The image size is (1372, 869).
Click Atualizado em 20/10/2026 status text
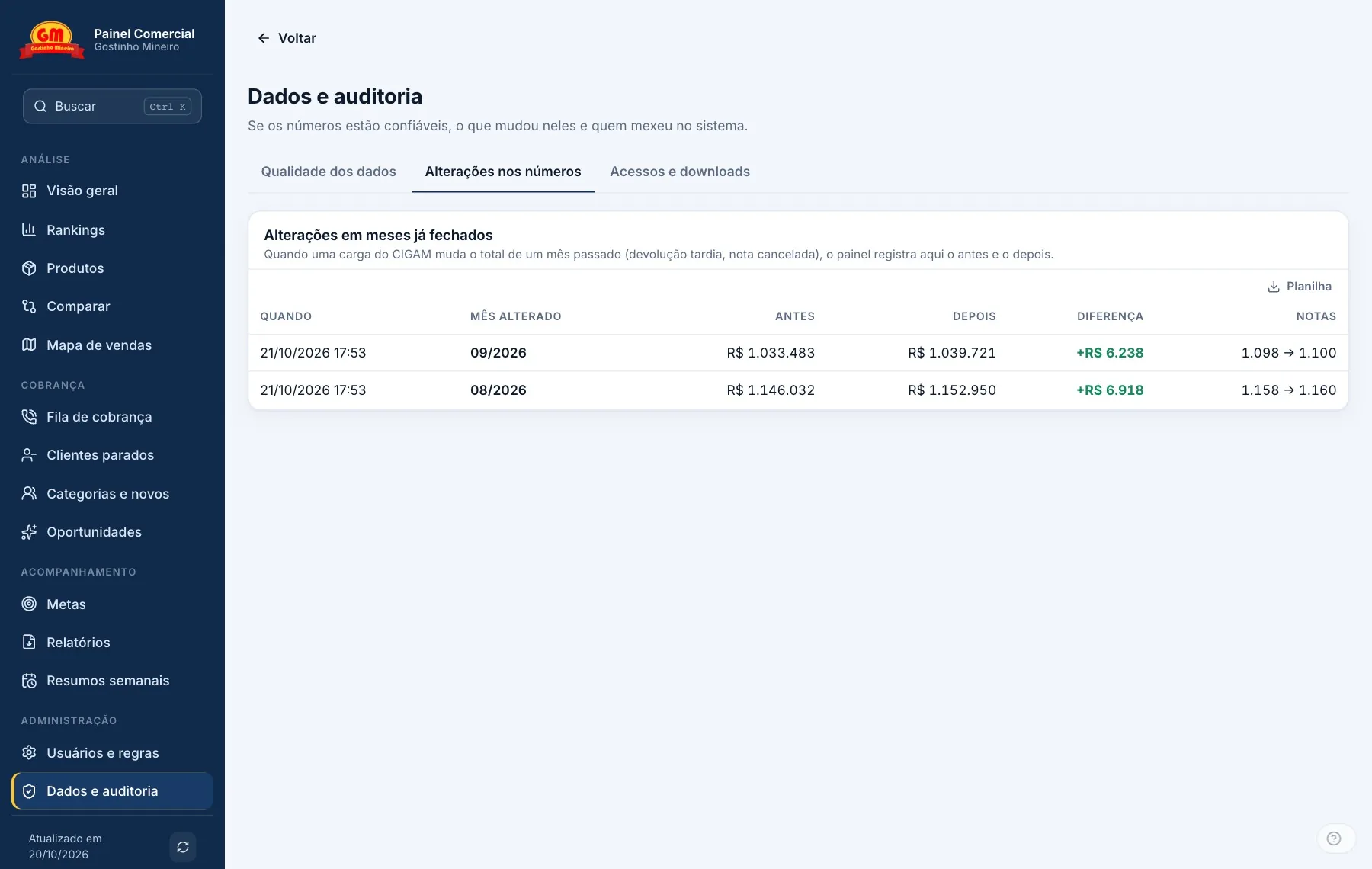[x=66, y=846]
